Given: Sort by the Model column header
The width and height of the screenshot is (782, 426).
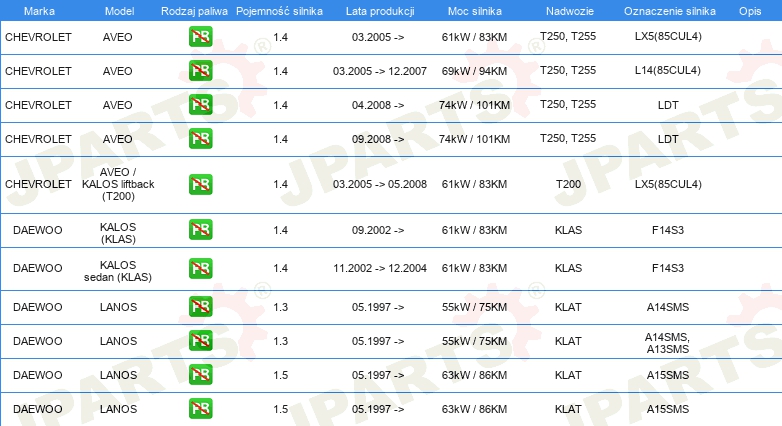Looking at the screenshot, I should 119,11.
